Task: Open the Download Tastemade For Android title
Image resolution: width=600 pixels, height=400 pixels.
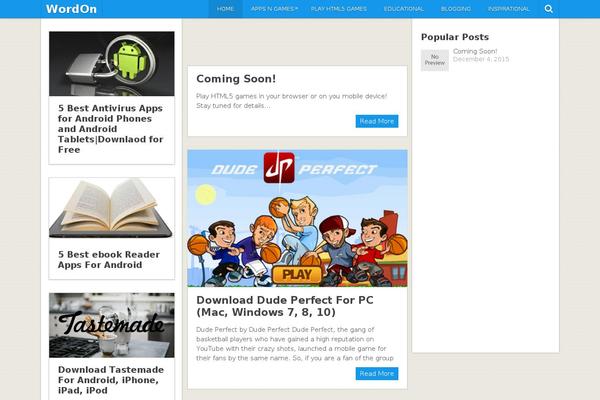Action: point(111,380)
